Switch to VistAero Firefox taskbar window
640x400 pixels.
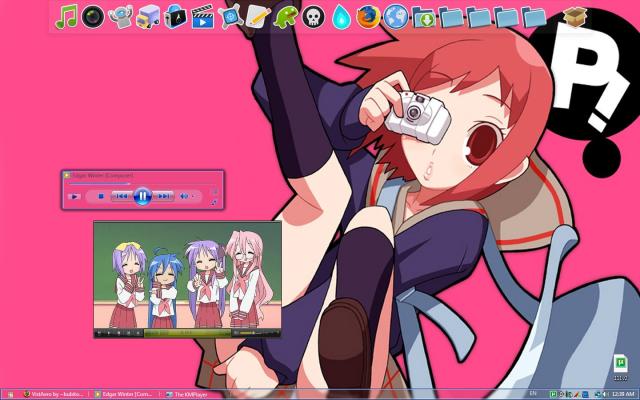[x=53, y=394]
